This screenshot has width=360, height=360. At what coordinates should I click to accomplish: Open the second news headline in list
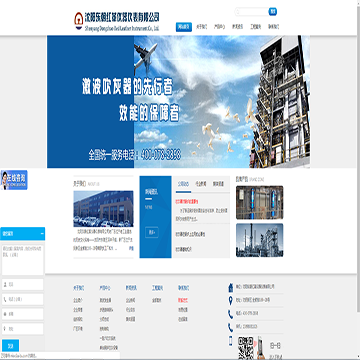190,234
